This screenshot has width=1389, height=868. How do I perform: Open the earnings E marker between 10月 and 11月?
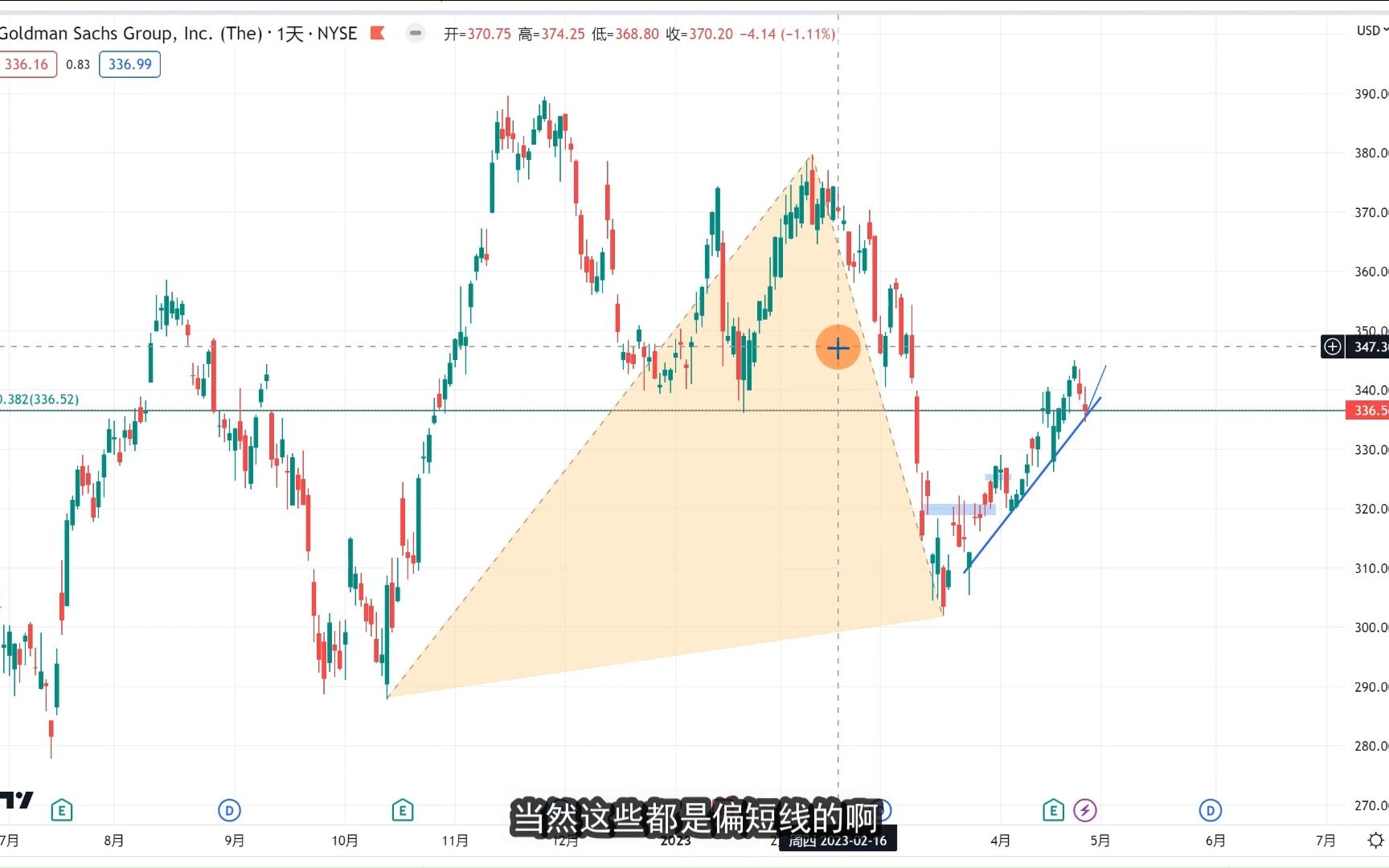coord(403,810)
